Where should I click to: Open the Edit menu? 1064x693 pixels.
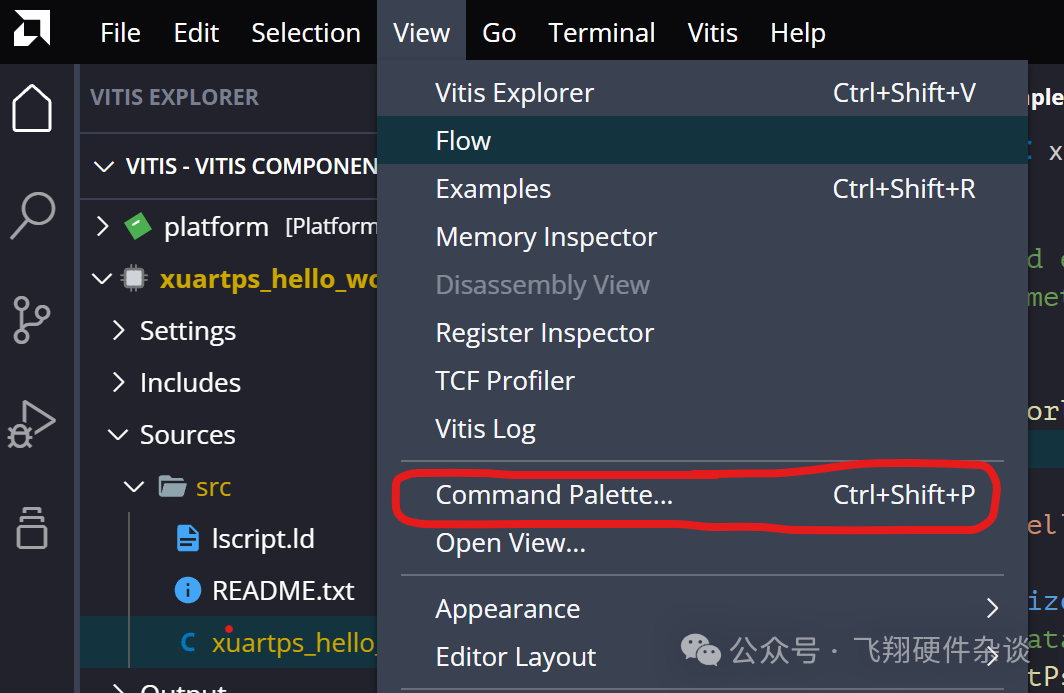tap(196, 33)
